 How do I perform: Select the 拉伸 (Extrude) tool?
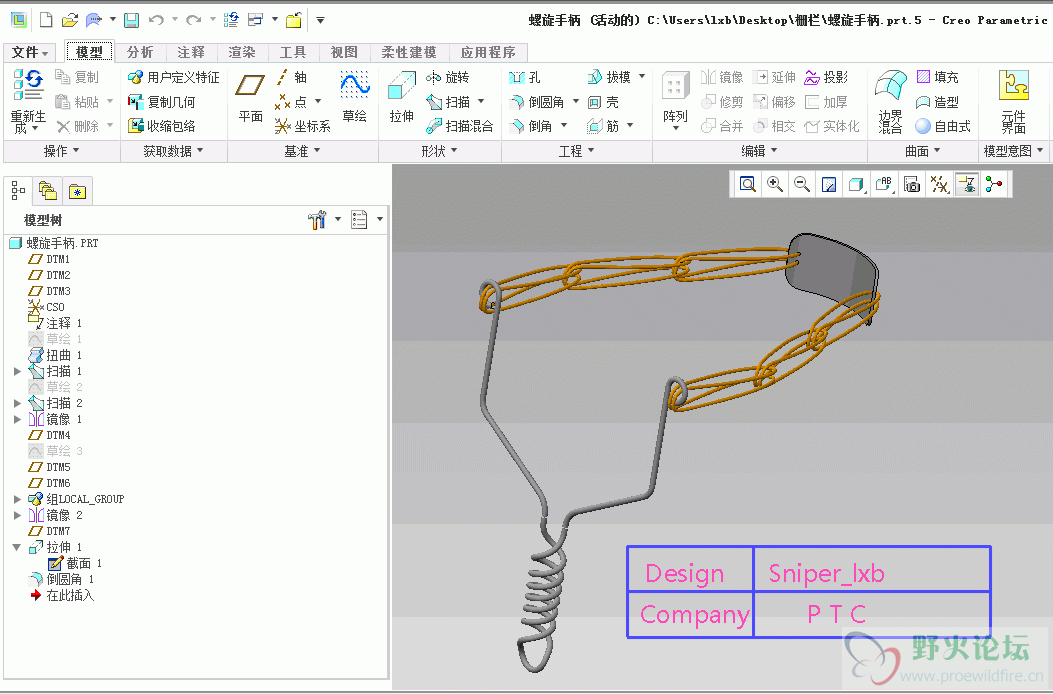coord(402,98)
